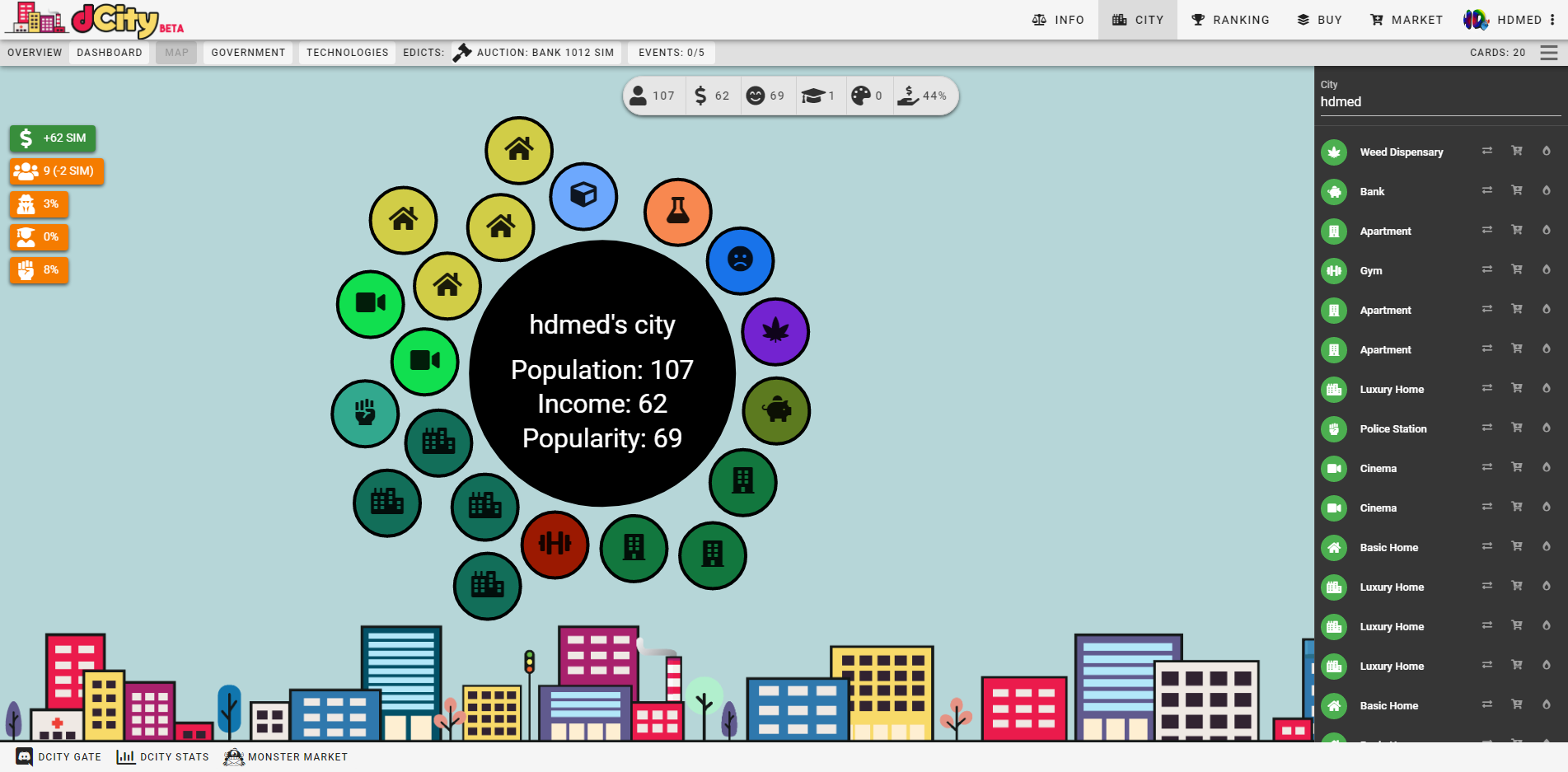Click the burn flame icon for Weed Dispensary
Viewport: 1568px width, 772px height.
[x=1547, y=151]
